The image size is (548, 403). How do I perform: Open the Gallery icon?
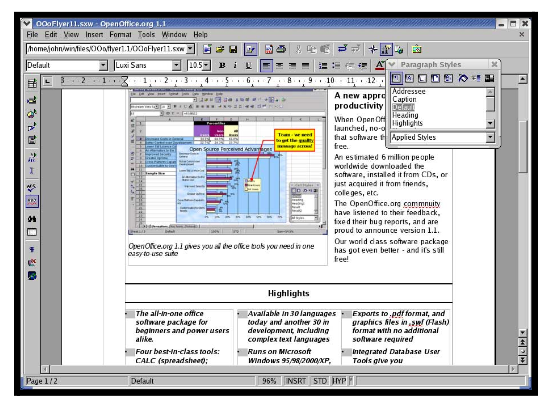[x=417, y=49]
